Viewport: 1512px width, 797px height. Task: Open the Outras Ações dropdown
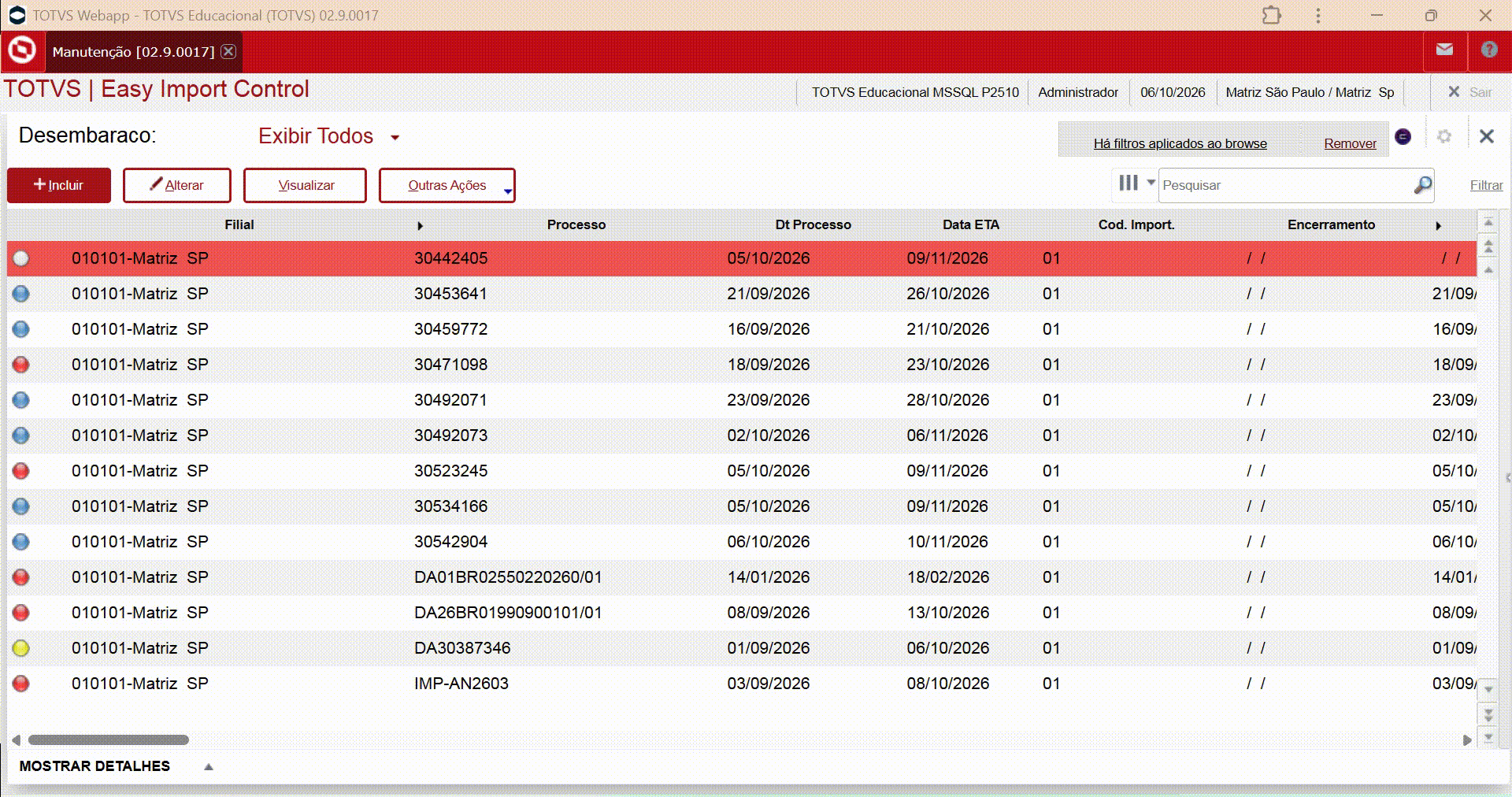(x=447, y=185)
